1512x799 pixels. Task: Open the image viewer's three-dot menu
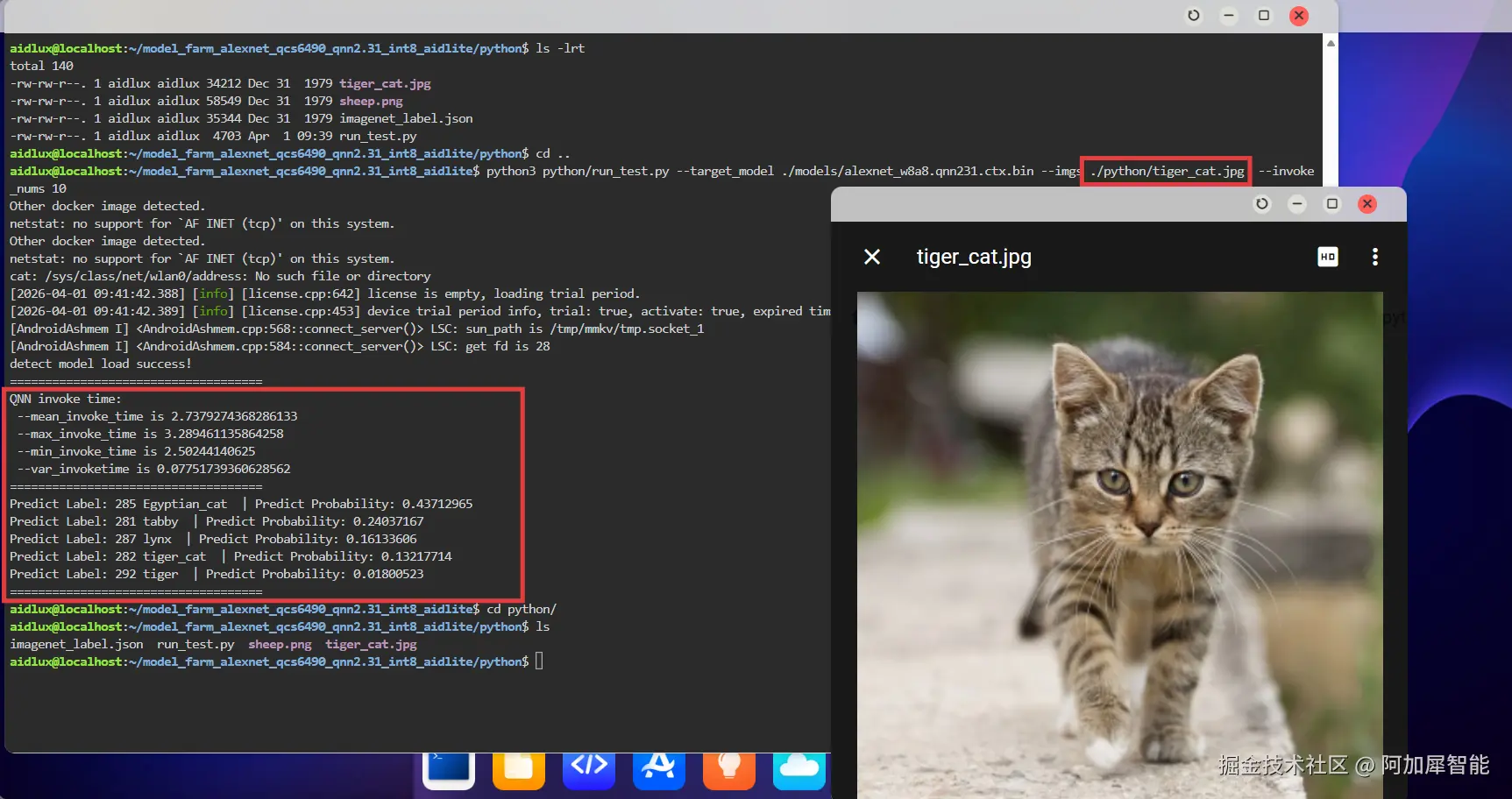[x=1375, y=257]
